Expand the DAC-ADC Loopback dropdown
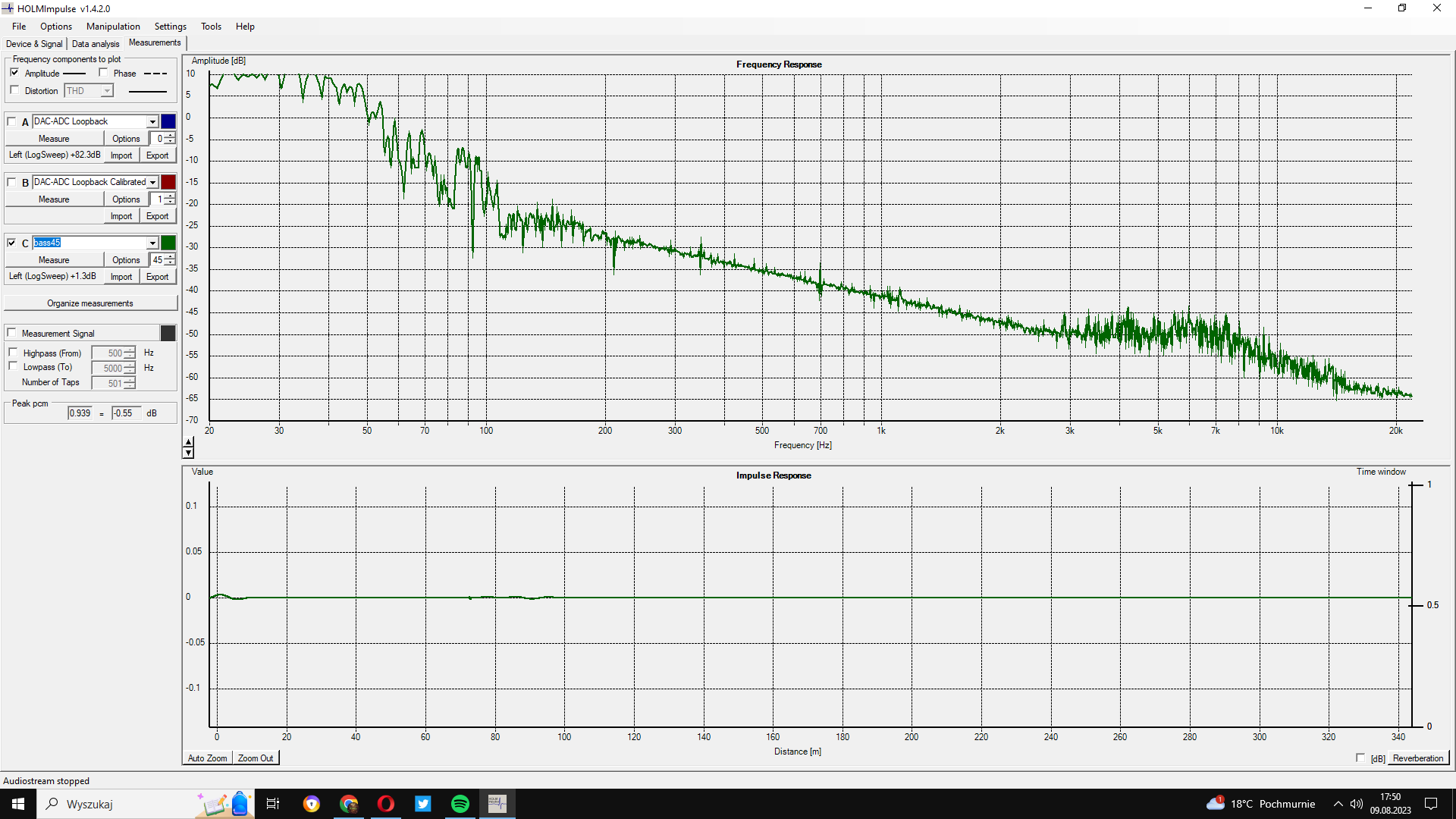Viewport: 1456px width, 819px height. click(x=152, y=121)
